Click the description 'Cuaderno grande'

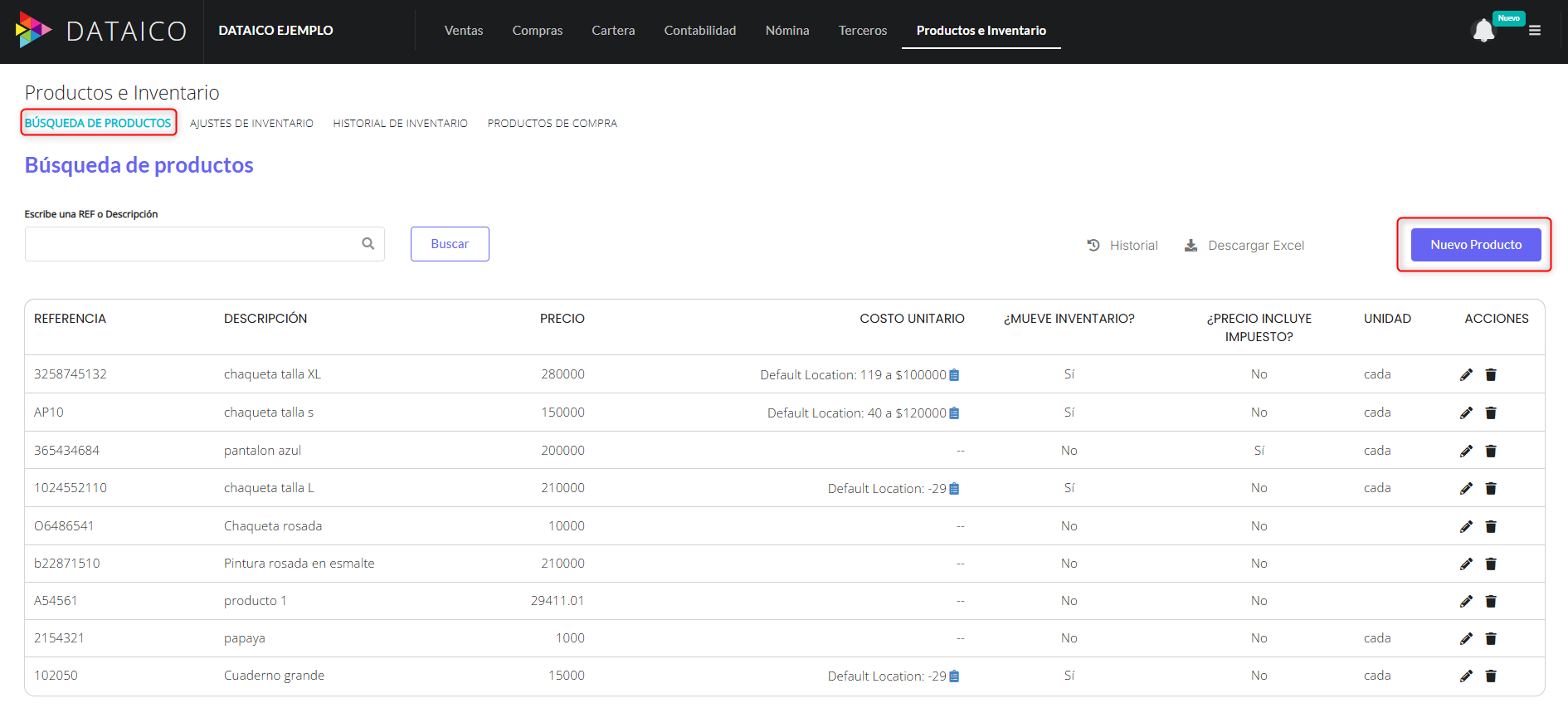[274, 676]
